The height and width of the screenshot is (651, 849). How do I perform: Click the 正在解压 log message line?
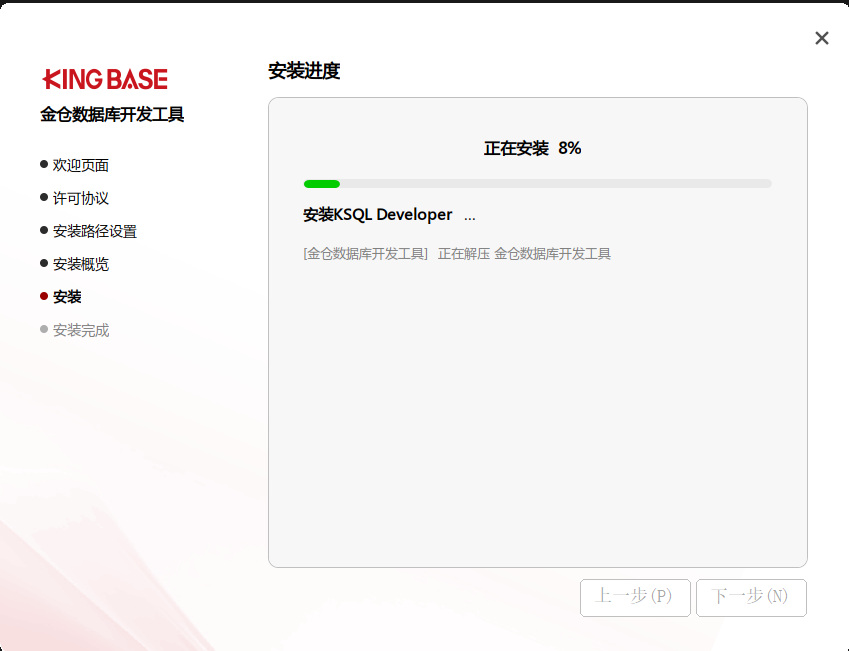click(x=457, y=254)
